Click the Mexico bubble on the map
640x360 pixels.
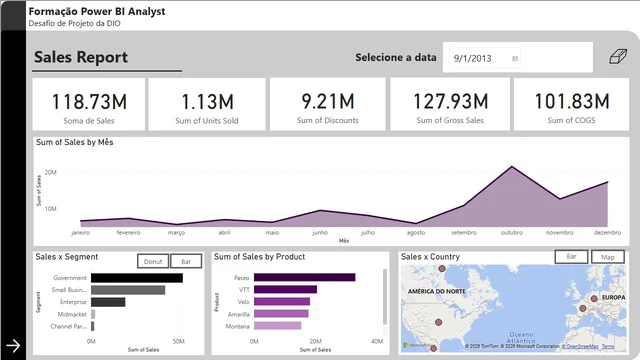(x=433, y=348)
